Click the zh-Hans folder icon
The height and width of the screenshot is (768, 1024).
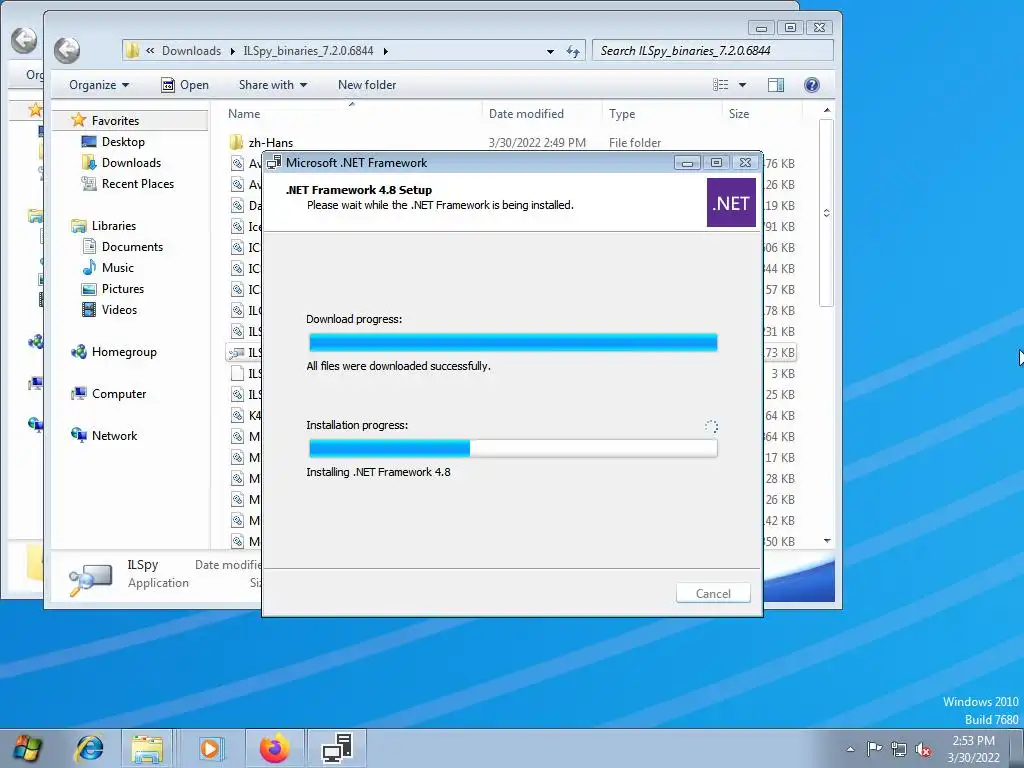[236, 142]
